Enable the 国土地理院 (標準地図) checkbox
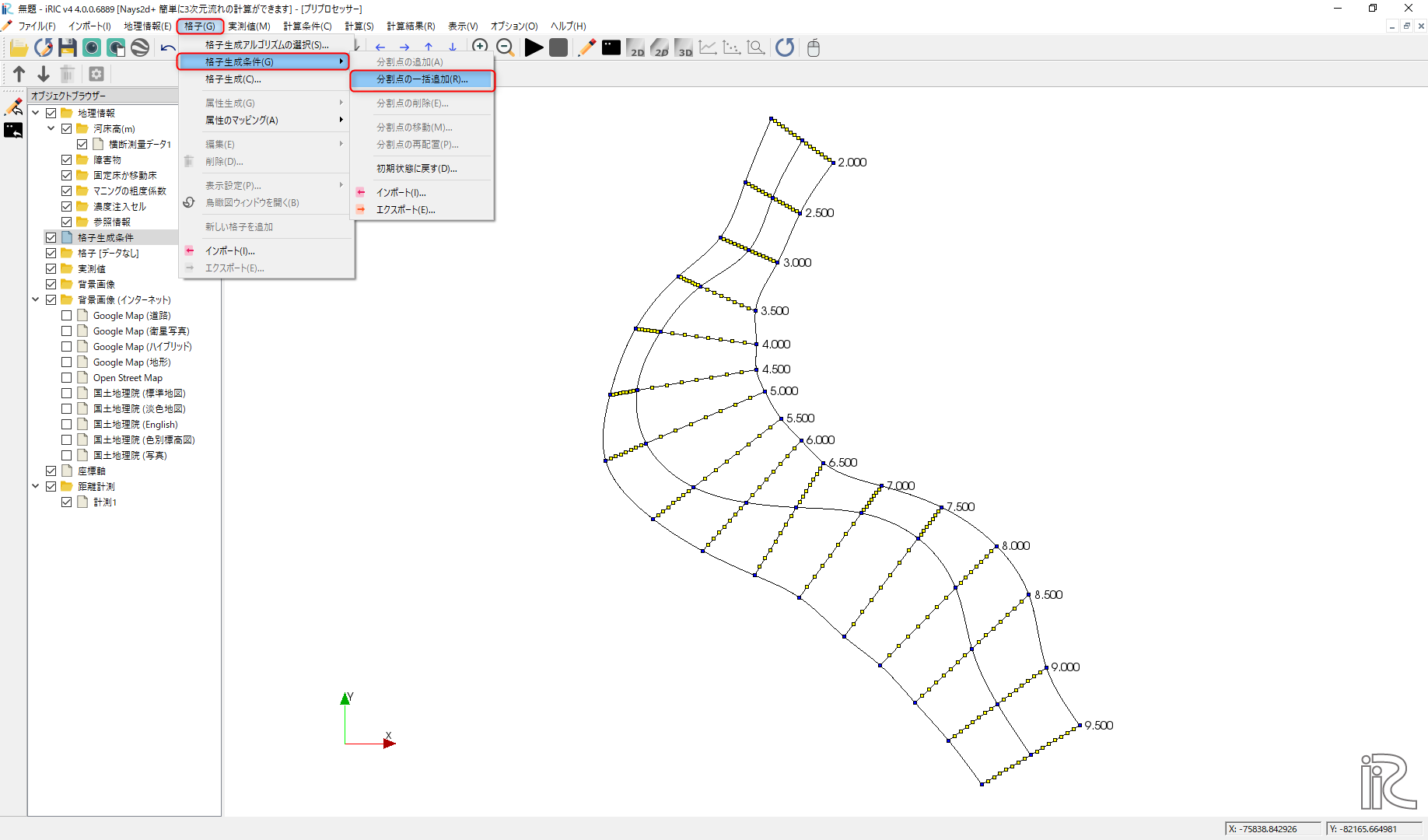This screenshot has height=840, width=1428. coord(67,393)
